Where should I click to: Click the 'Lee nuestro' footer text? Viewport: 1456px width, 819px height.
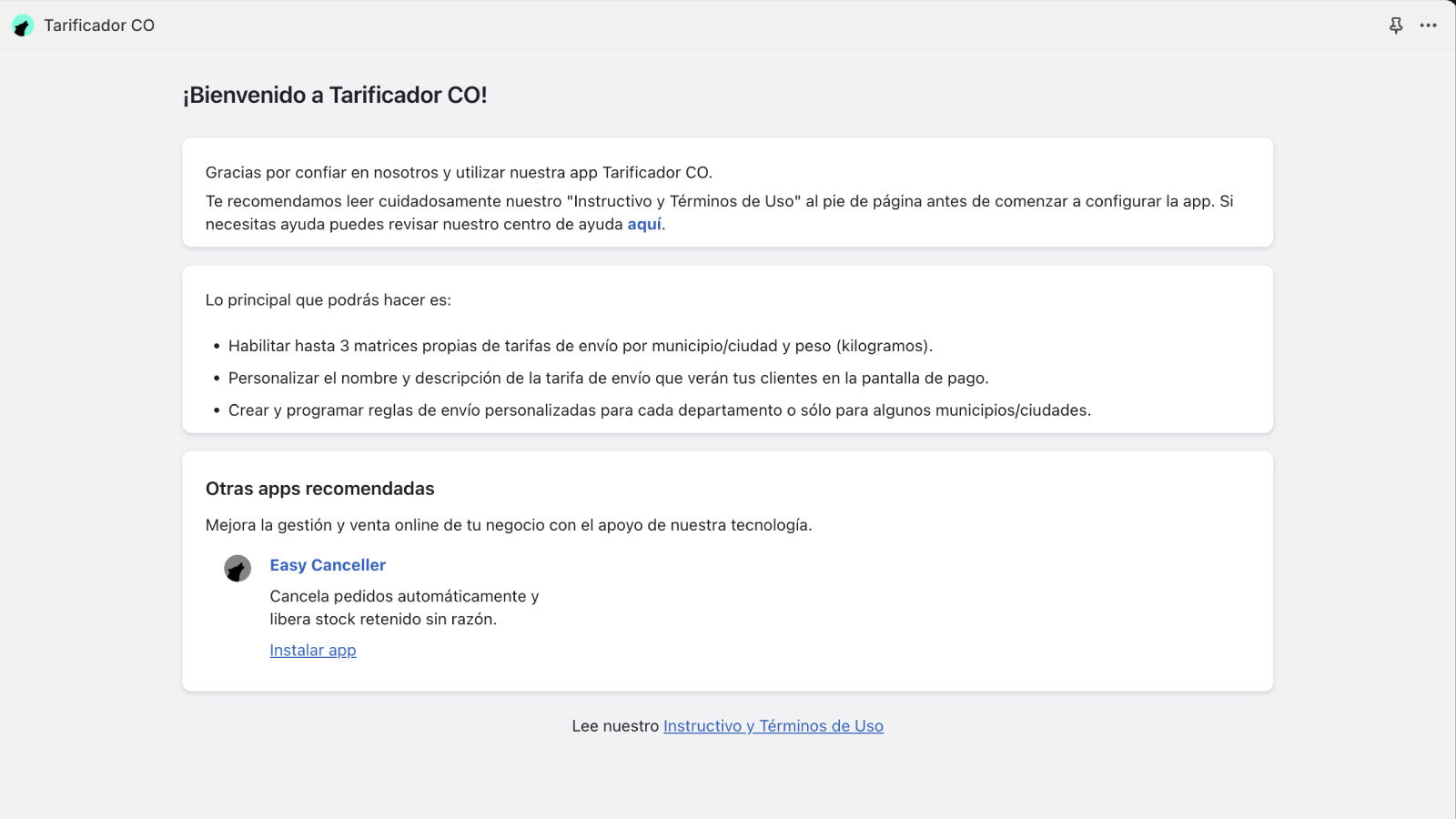(x=615, y=726)
